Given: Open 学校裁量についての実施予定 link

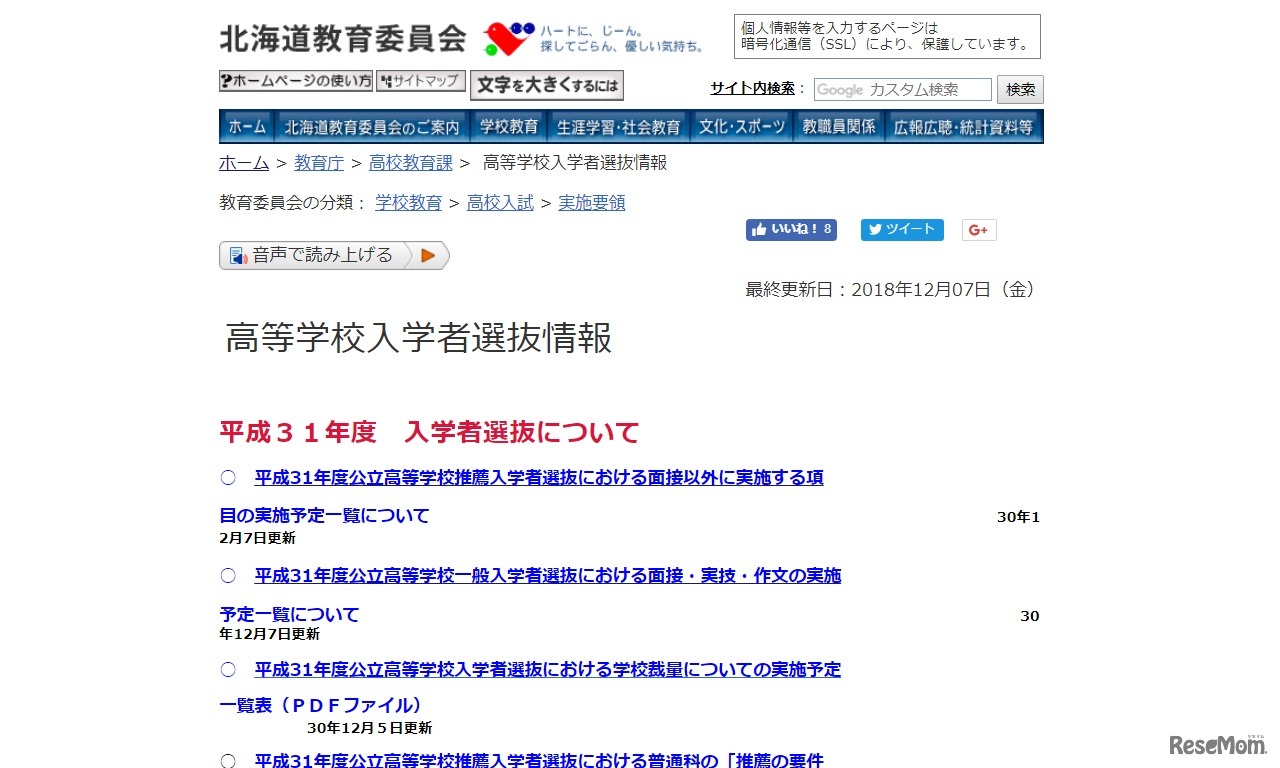Looking at the screenshot, I should 548,670.
